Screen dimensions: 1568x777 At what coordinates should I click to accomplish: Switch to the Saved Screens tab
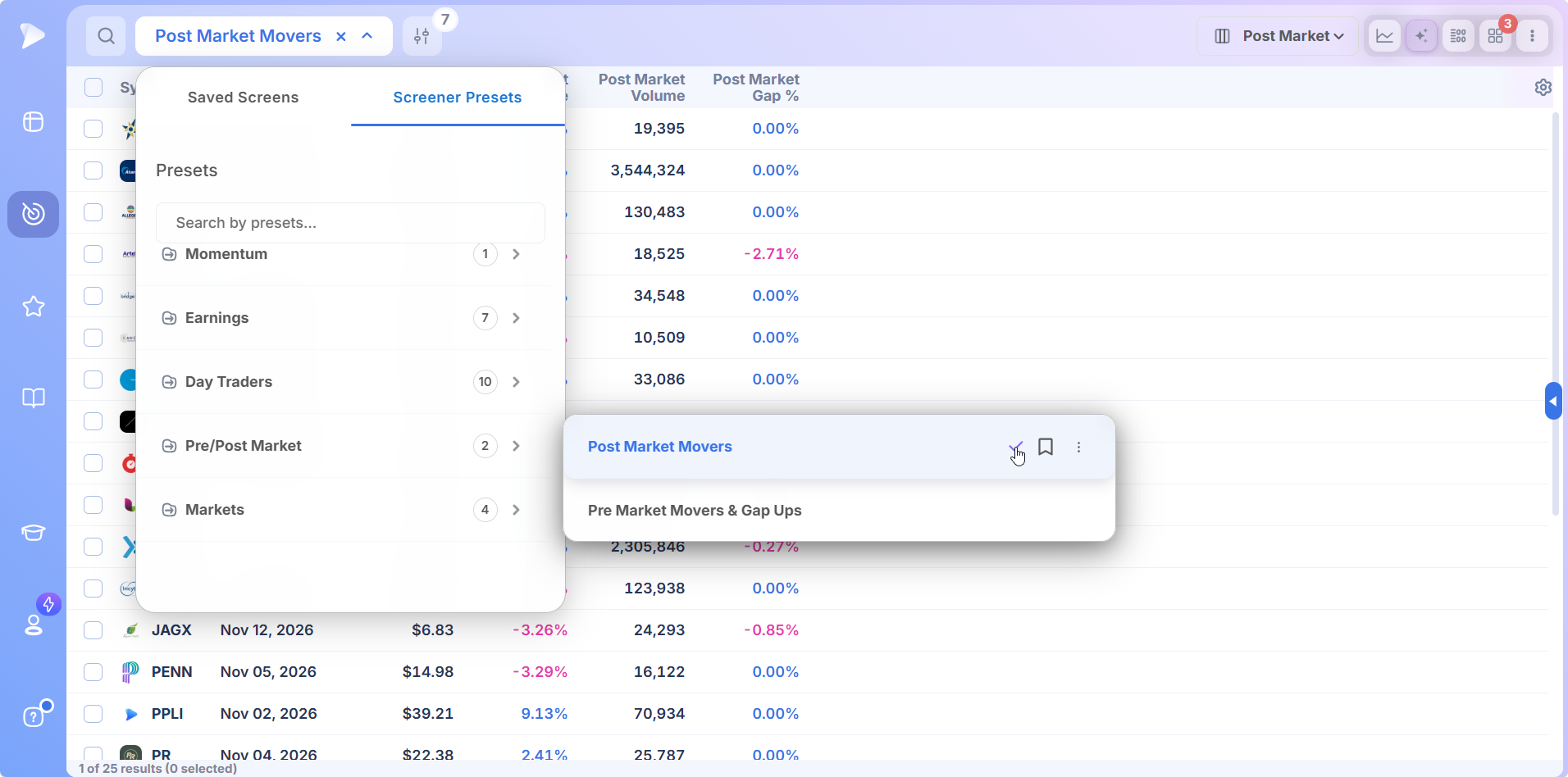243,98
